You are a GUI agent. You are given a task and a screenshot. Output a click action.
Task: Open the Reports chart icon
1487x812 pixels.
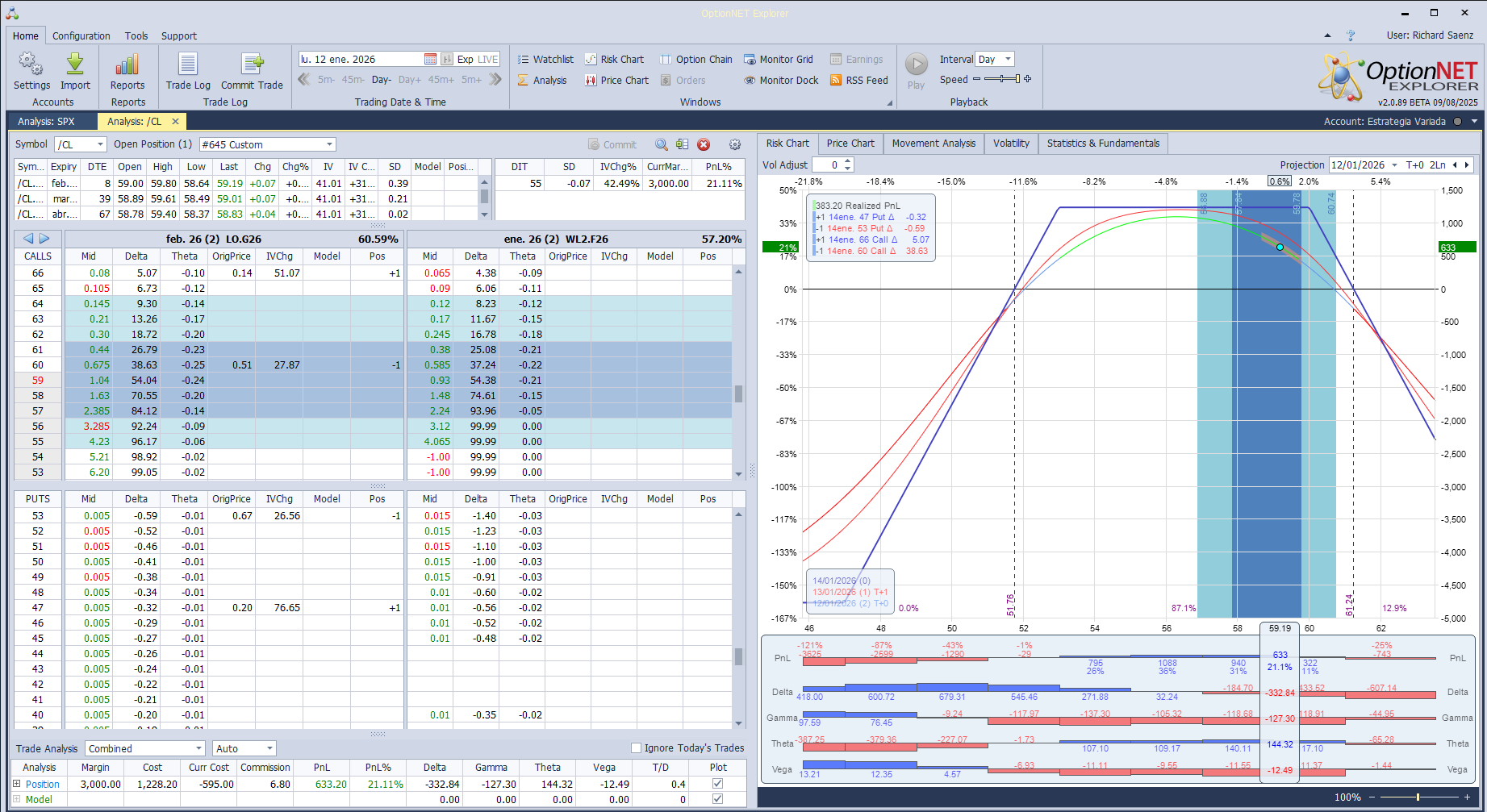127,65
